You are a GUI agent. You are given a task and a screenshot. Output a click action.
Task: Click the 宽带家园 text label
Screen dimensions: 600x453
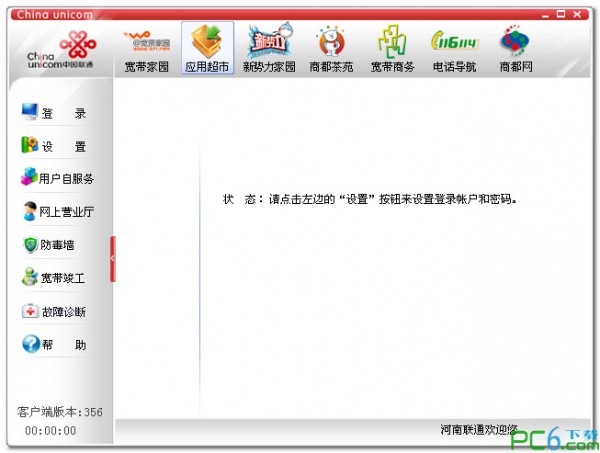[147, 67]
